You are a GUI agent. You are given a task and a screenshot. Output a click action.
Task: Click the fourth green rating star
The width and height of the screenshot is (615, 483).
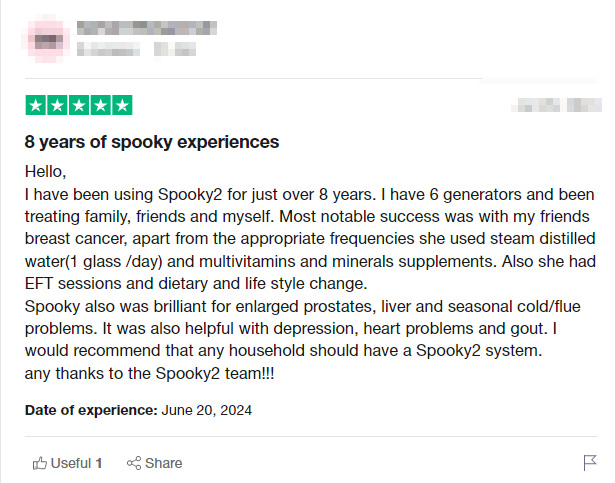coord(100,105)
